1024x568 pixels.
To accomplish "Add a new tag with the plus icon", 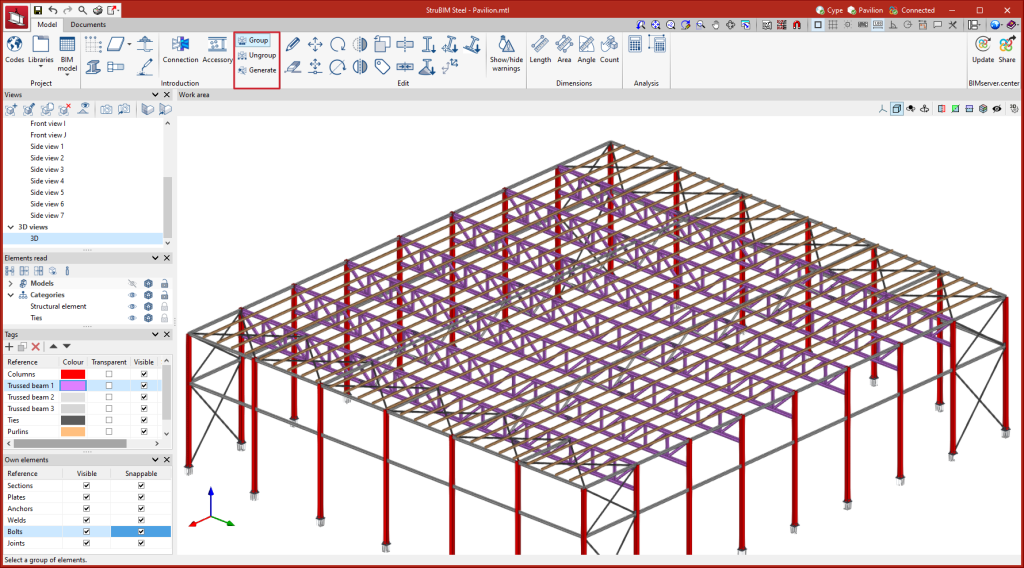I will point(9,346).
